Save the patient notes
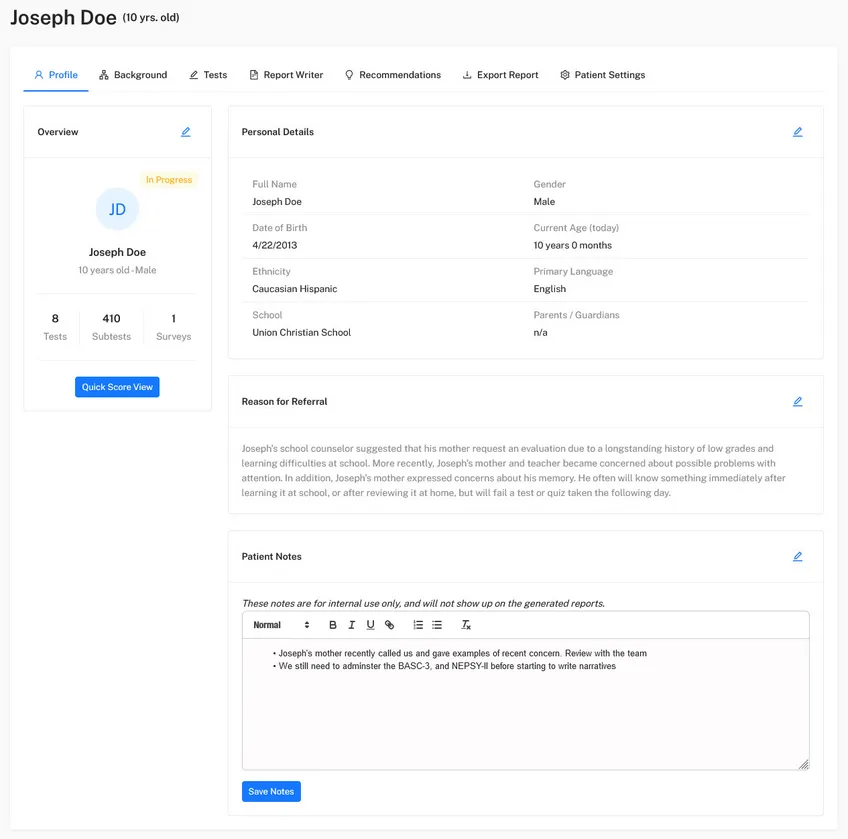The image size is (848, 839). coord(271,791)
